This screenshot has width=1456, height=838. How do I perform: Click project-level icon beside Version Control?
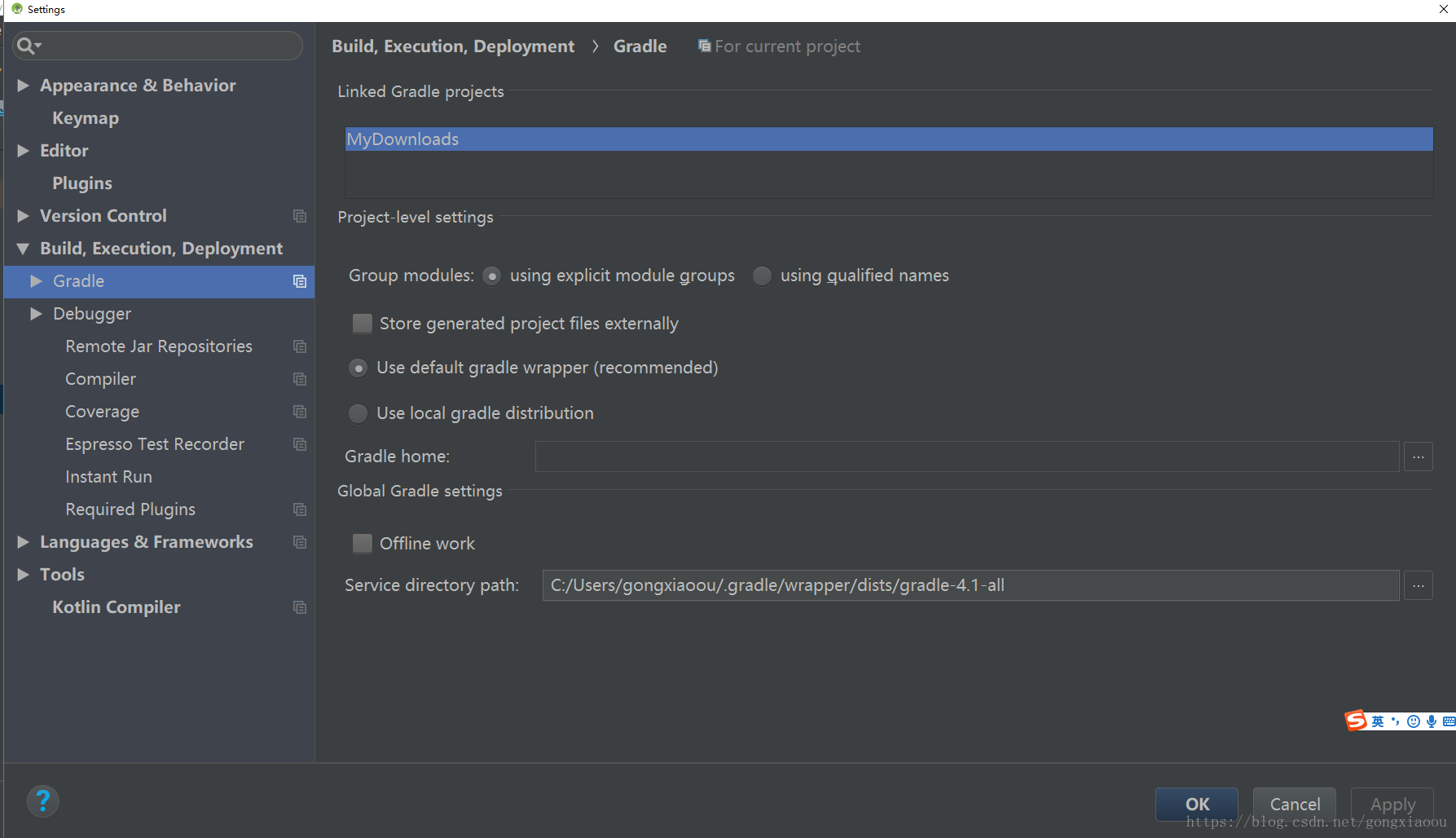click(x=300, y=216)
